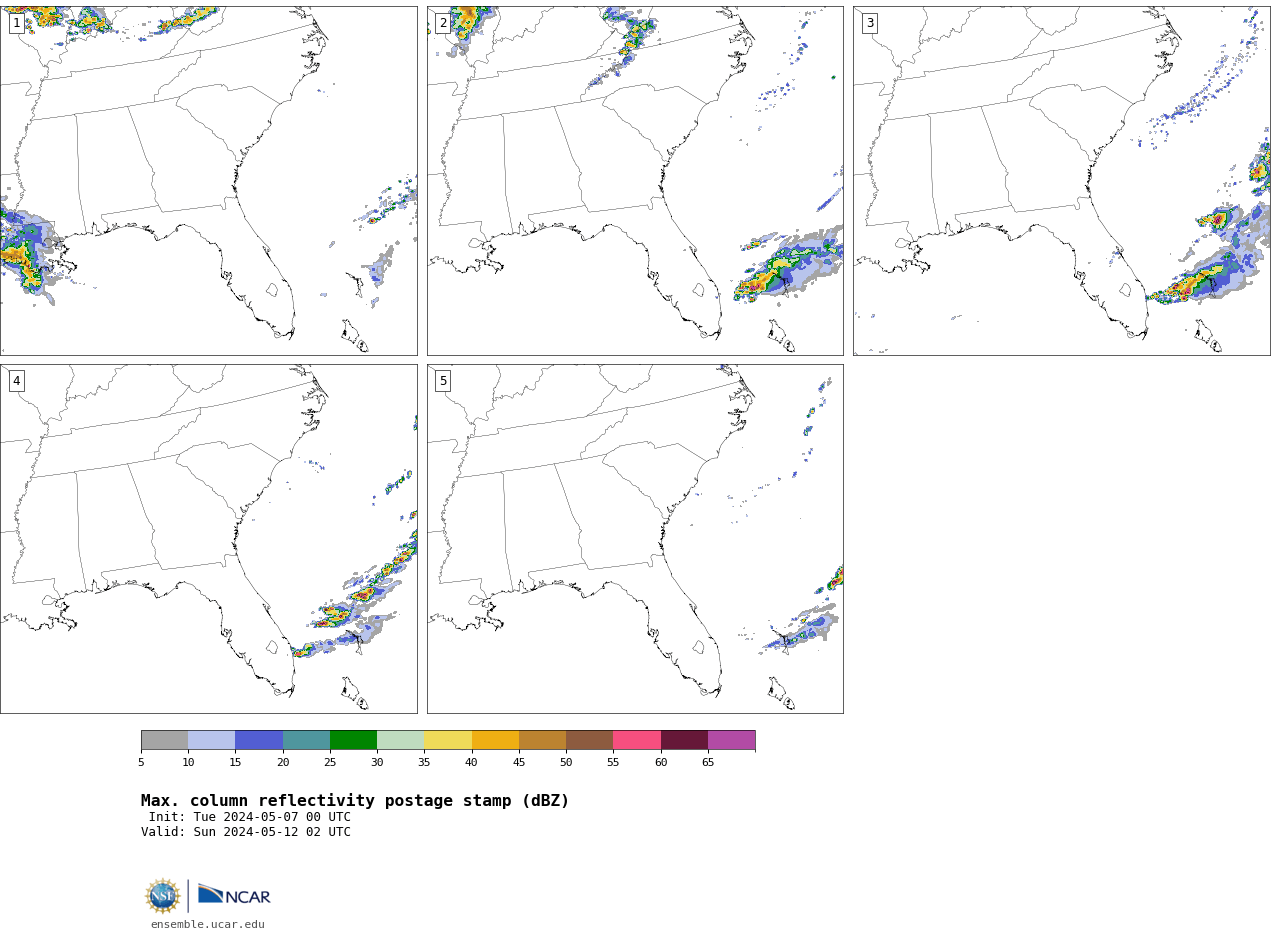The width and height of the screenshot is (1280, 936).
Task: Click the colorbar tick label 5
Action: click(x=141, y=763)
